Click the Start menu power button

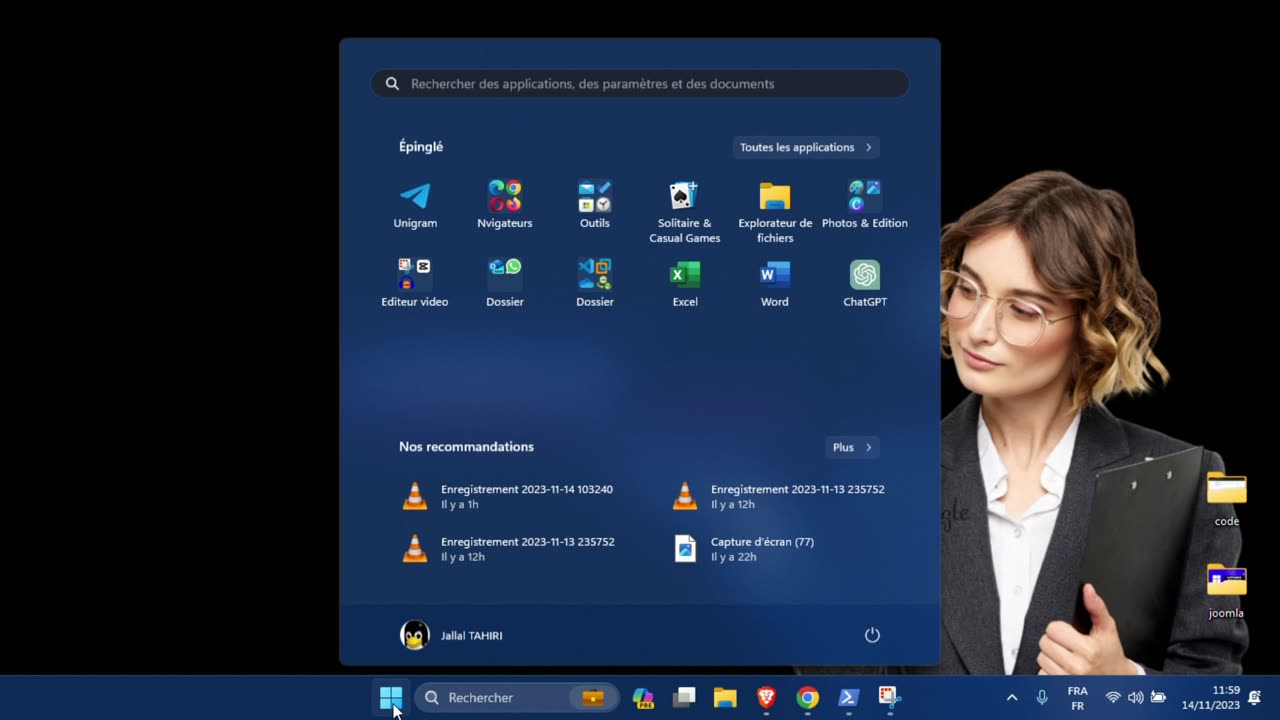pos(872,635)
